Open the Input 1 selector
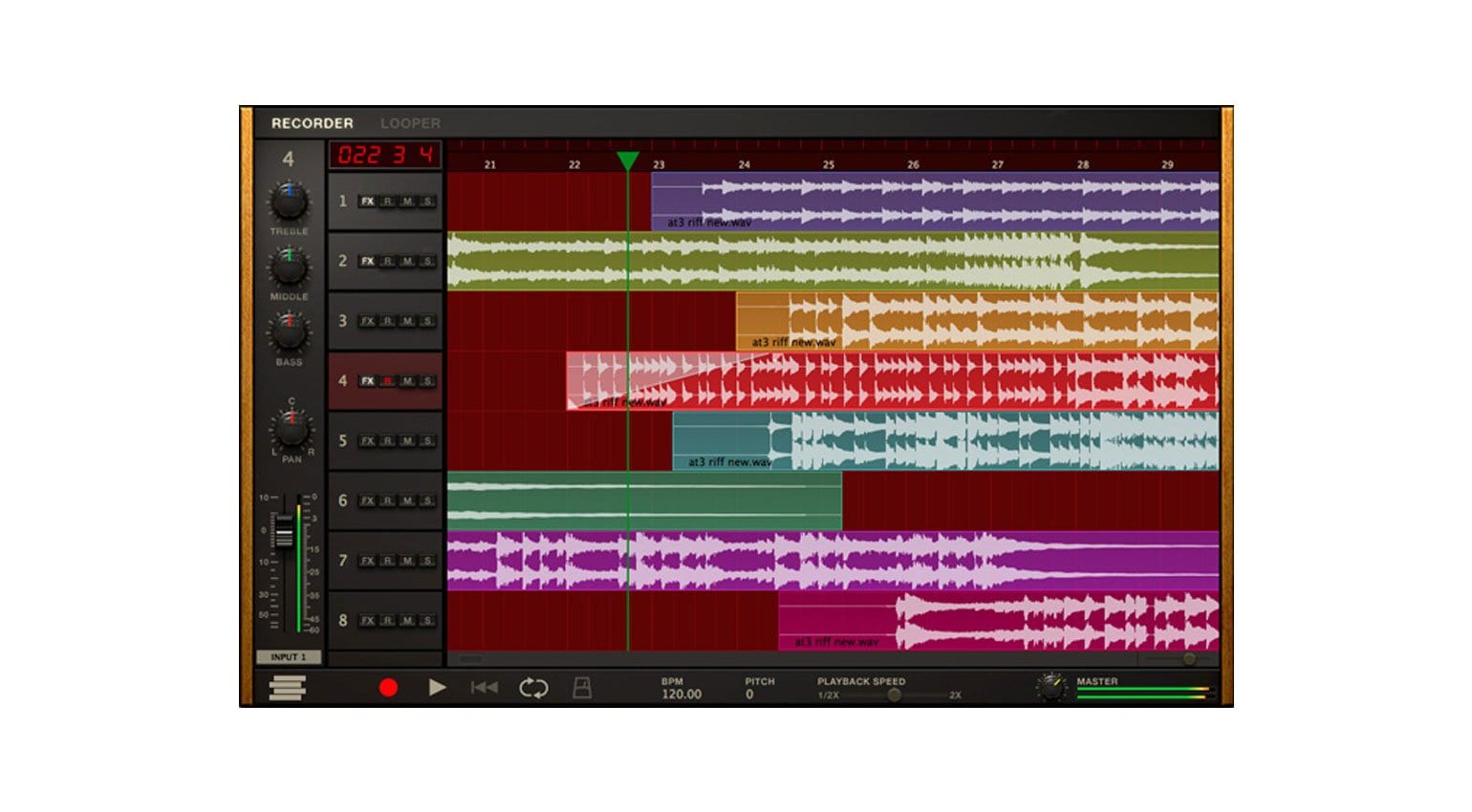Image resolution: width=1472 pixels, height=812 pixels. click(x=289, y=657)
